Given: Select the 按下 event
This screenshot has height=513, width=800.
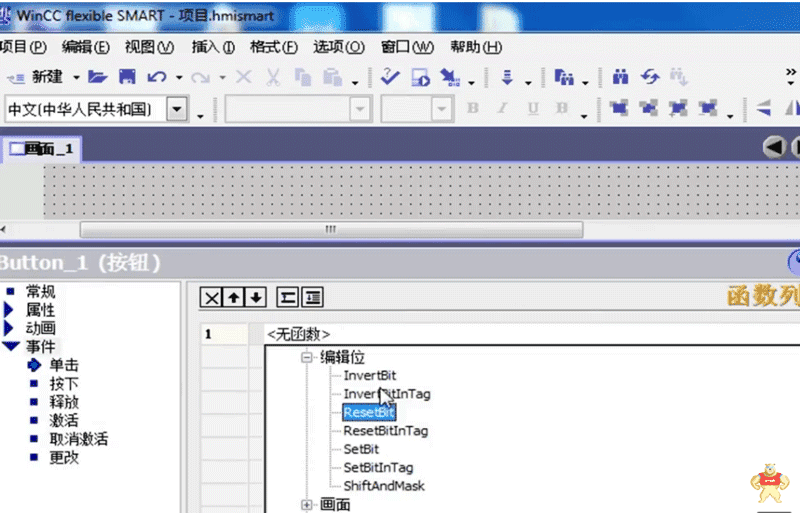Looking at the screenshot, I should [64, 383].
